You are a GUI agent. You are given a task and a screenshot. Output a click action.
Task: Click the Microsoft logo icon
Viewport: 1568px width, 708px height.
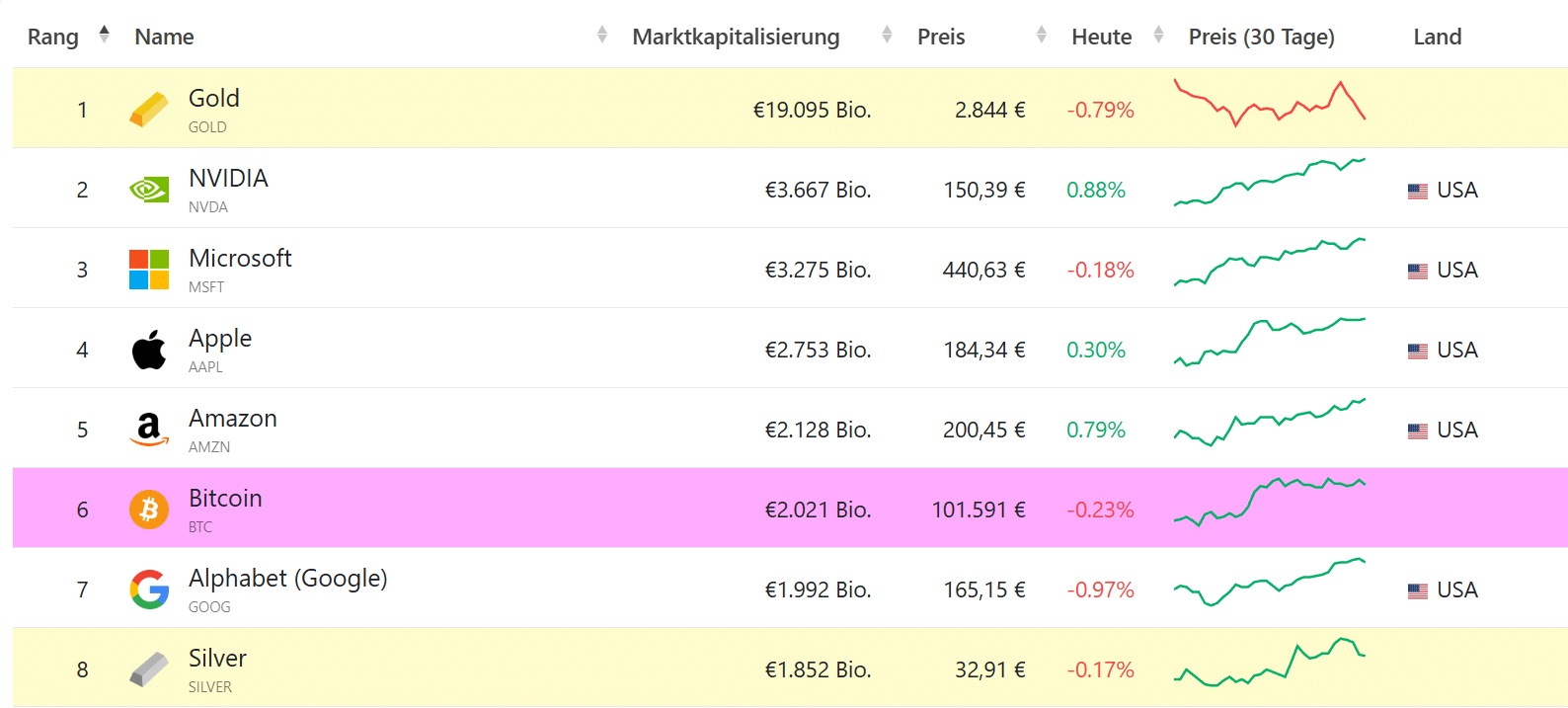(149, 270)
